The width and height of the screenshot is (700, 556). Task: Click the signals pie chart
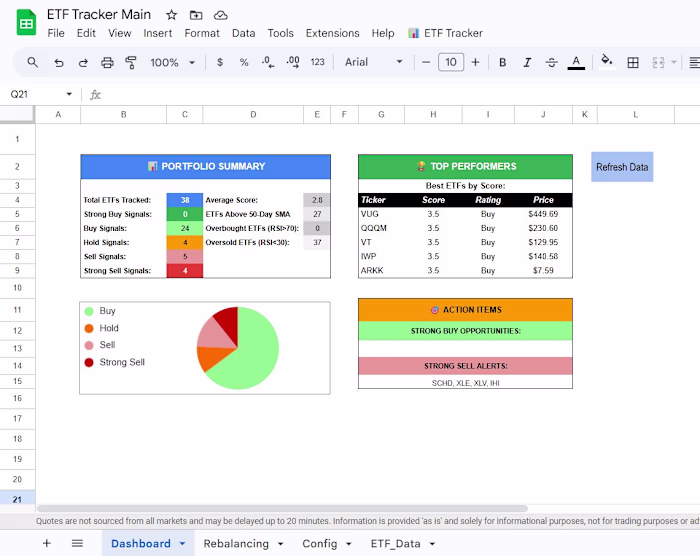238,348
